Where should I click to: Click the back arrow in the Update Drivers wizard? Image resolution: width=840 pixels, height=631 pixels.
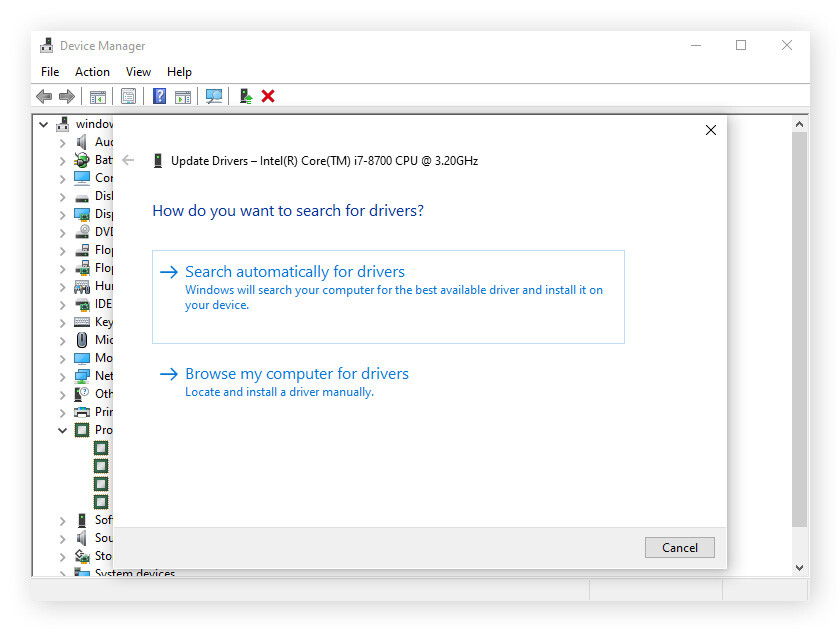(128, 159)
